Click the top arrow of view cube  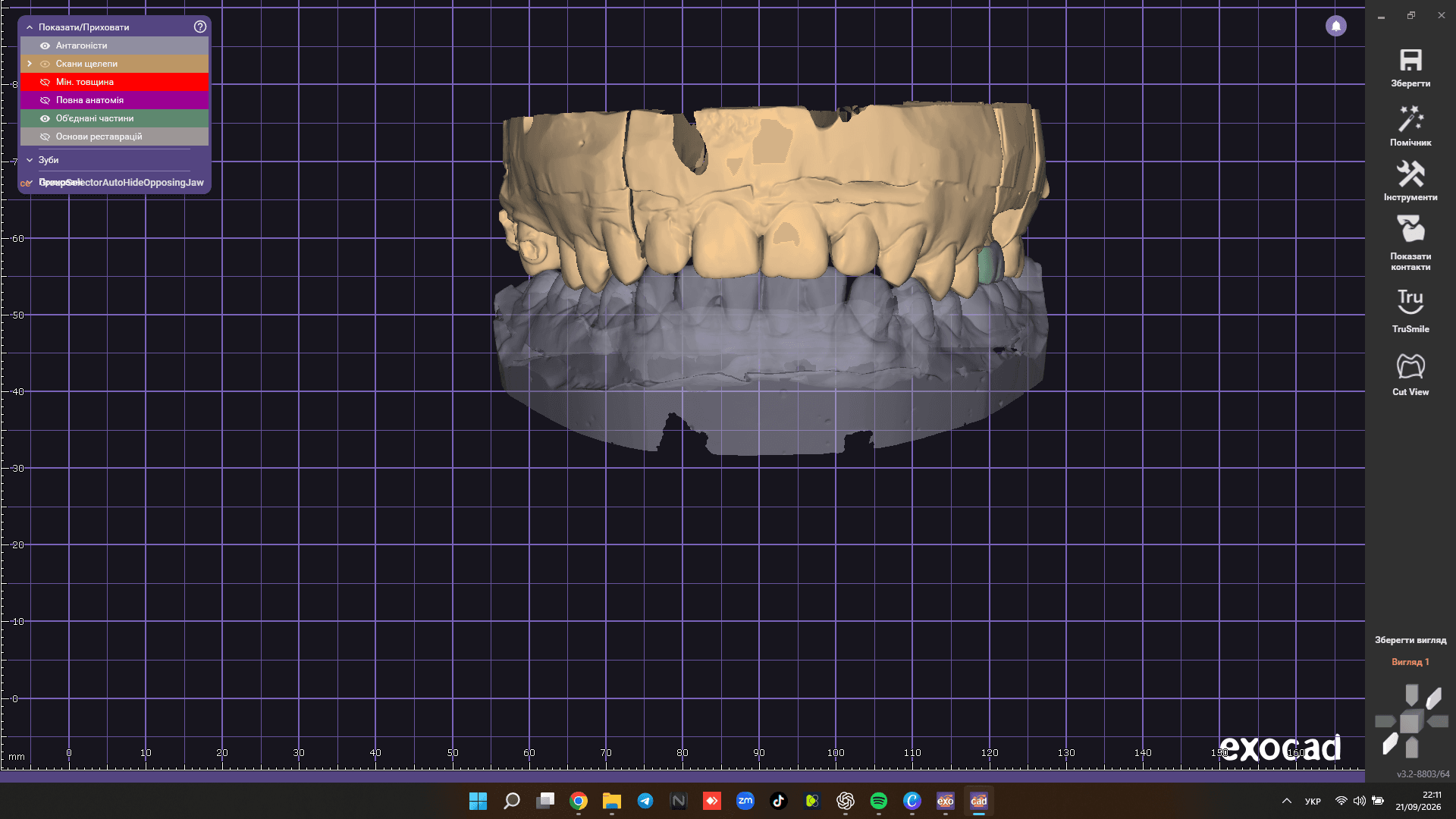click(1411, 694)
